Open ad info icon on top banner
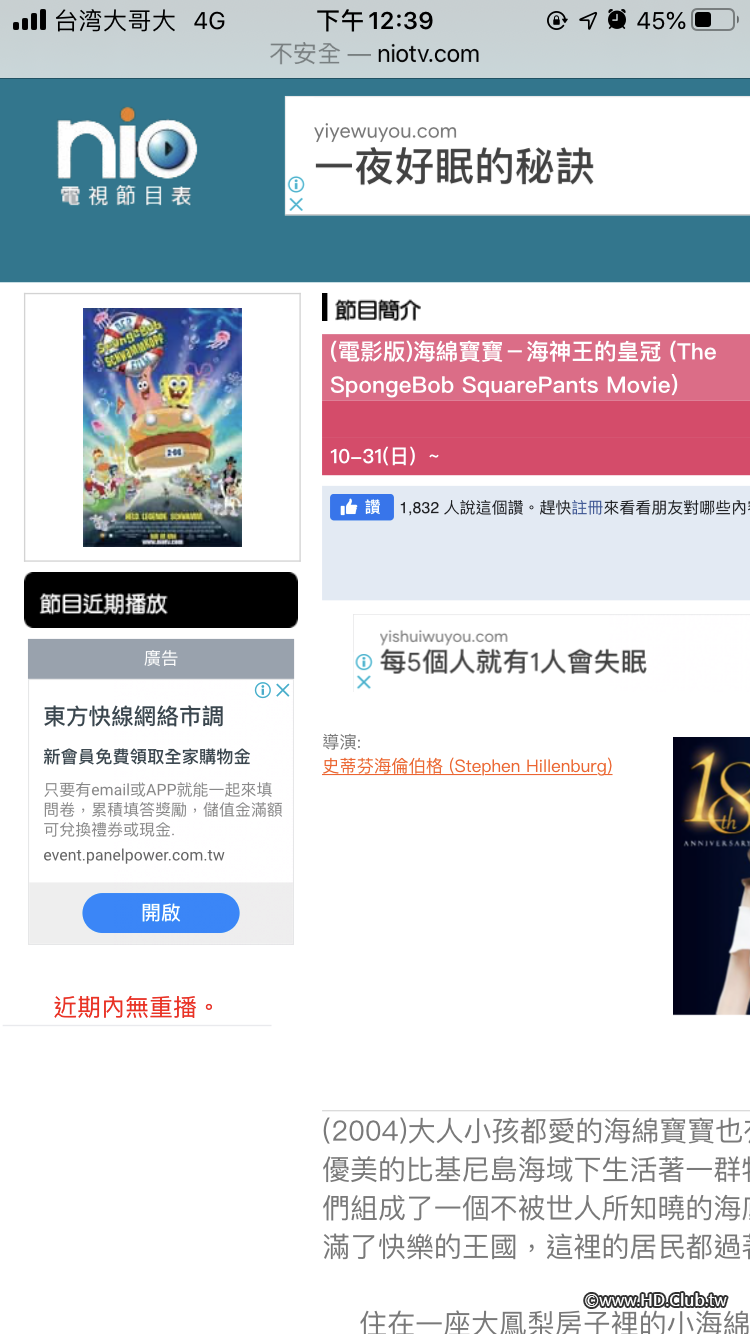This screenshot has height=1334, width=750. (296, 185)
